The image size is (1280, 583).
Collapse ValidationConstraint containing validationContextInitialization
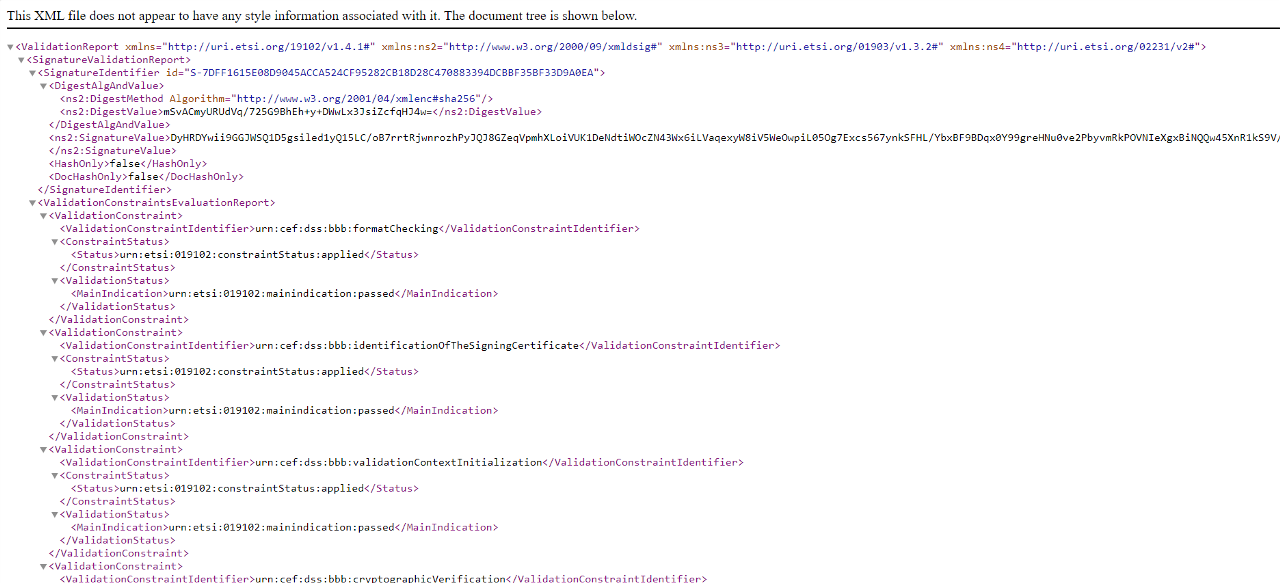pos(44,450)
